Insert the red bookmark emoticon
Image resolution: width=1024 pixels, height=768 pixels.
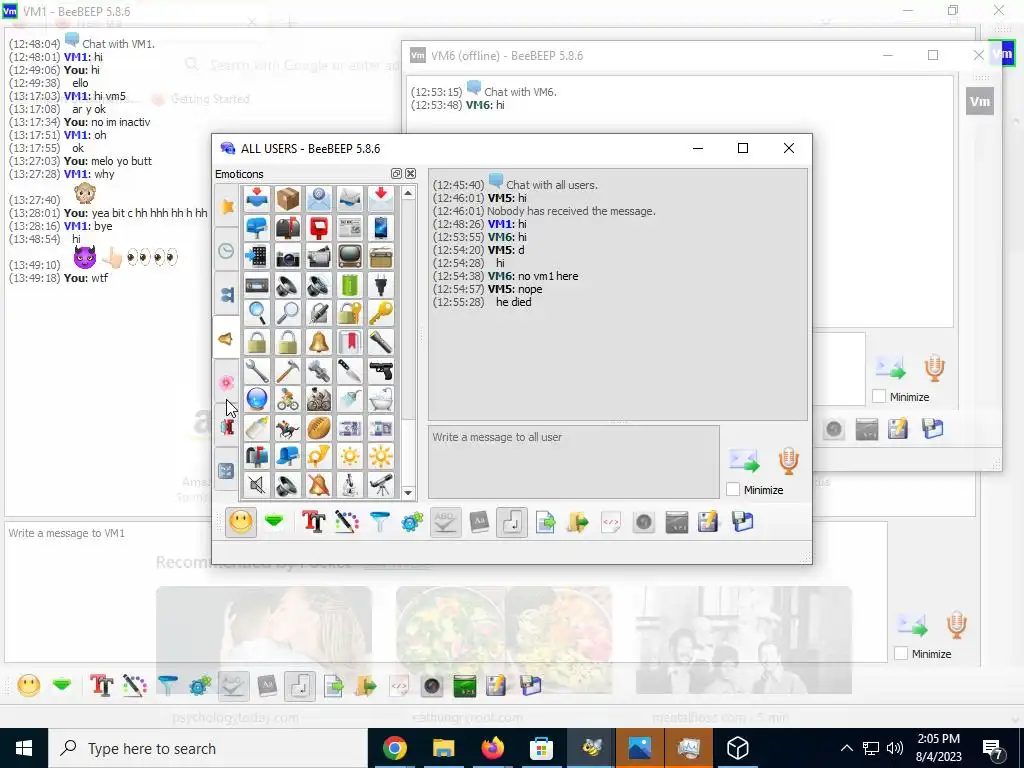click(349, 342)
